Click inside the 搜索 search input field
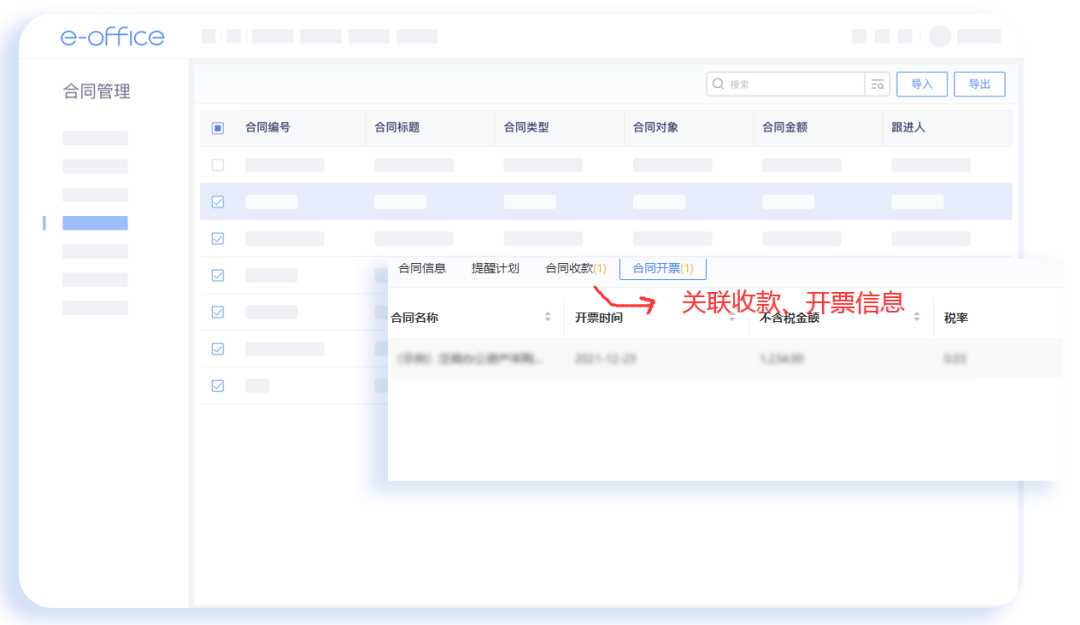 pyautogui.click(x=780, y=84)
